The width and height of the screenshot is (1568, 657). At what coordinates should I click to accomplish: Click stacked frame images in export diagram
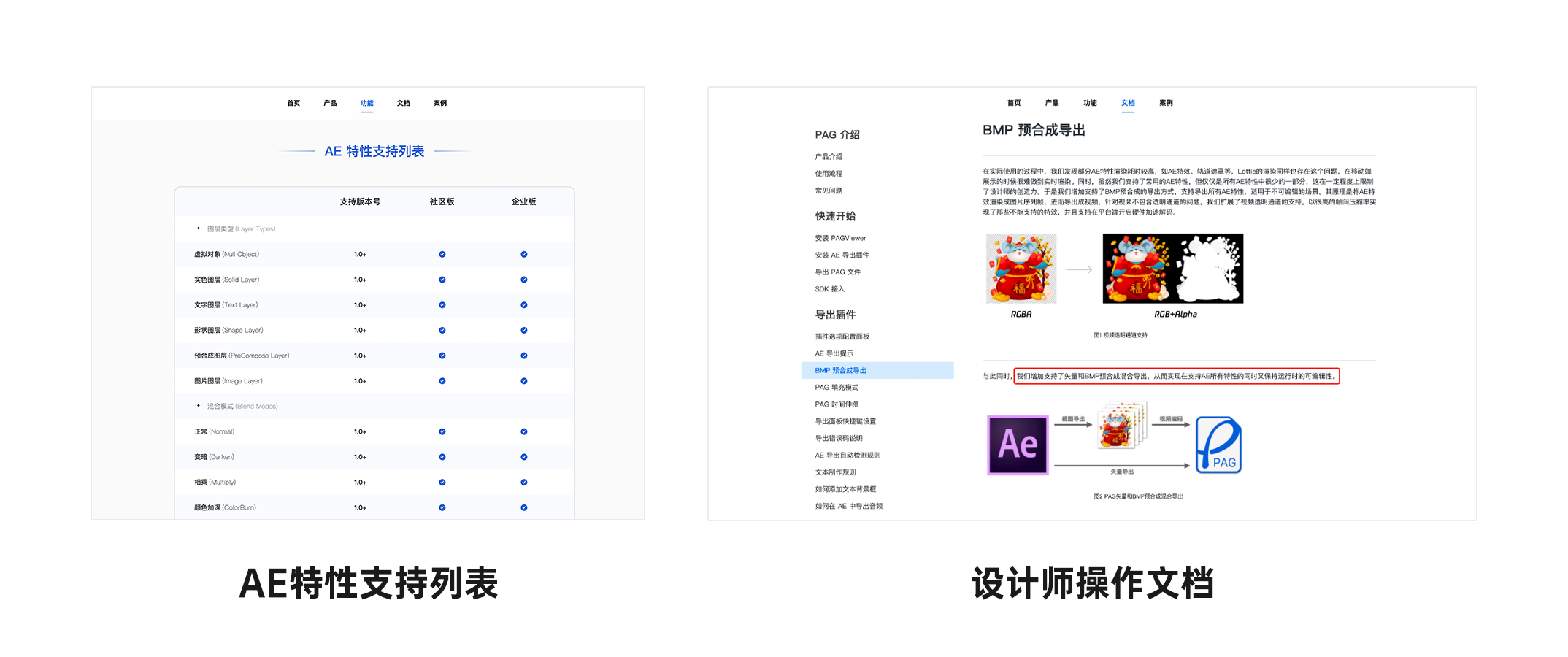pyautogui.click(x=1123, y=424)
